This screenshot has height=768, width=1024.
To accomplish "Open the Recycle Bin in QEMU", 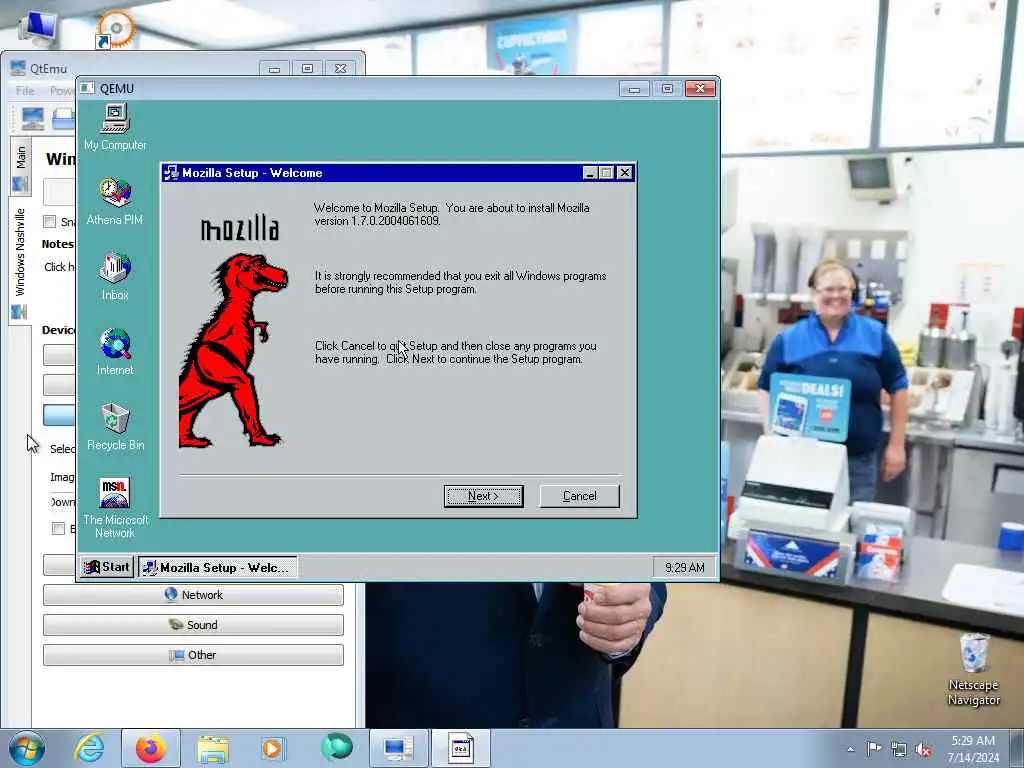I will [x=115, y=427].
